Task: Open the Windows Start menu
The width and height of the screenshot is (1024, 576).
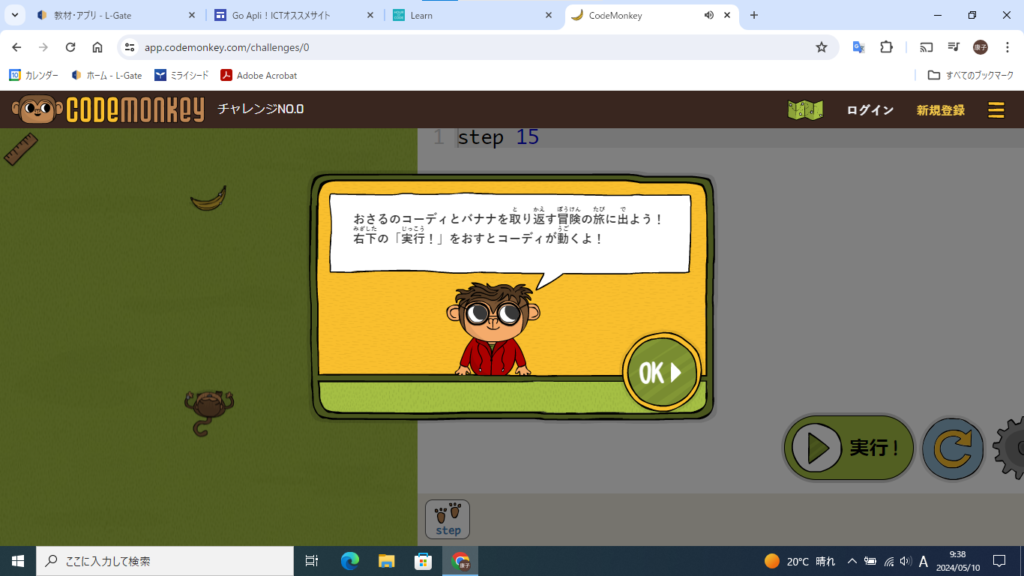Action: (18, 561)
